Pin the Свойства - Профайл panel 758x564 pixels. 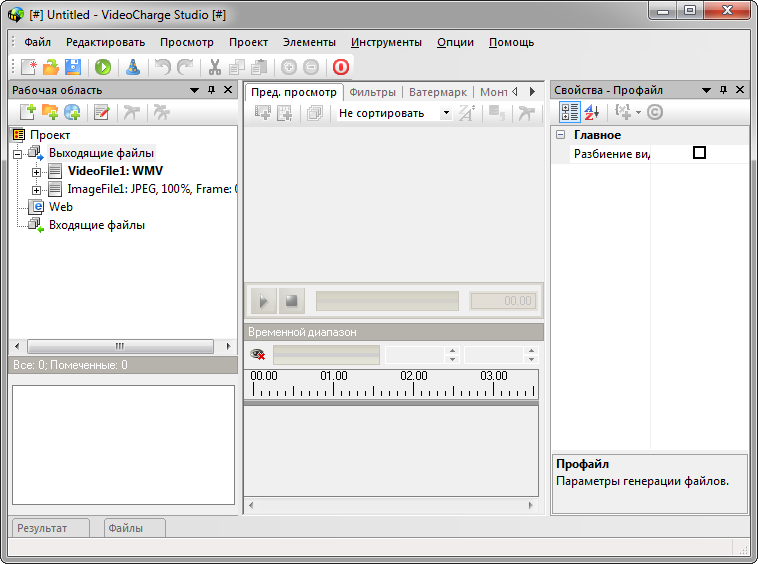(723, 90)
